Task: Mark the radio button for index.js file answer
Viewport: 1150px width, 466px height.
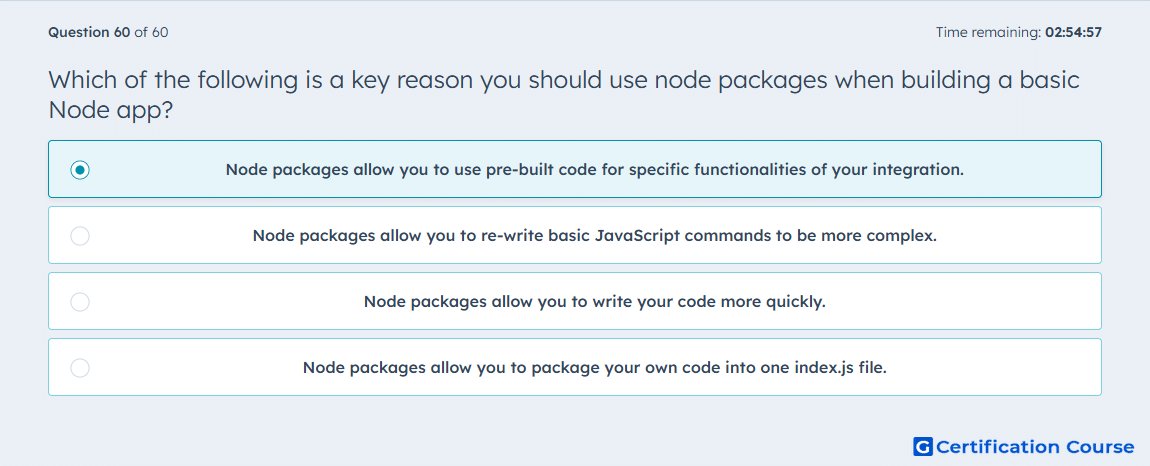Action: [80, 368]
